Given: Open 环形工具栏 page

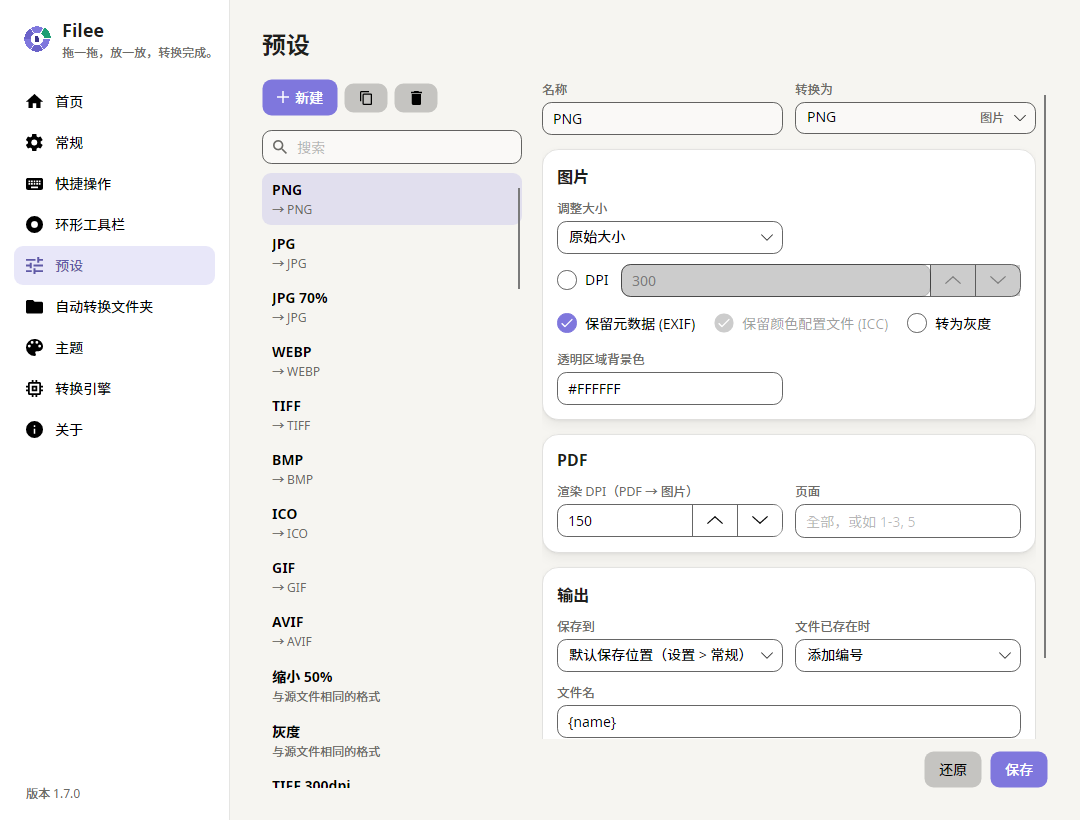Looking at the screenshot, I should [114, 224].
